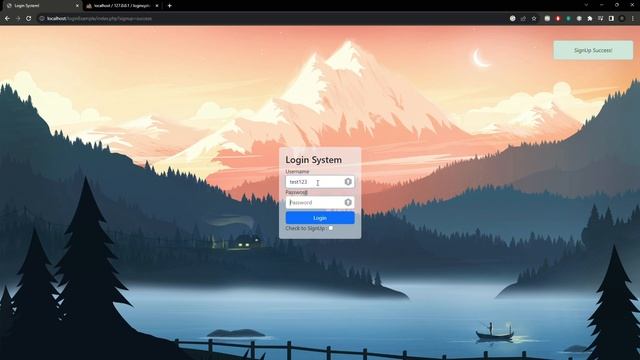Bookmark this page with star icon

coord(534,18)
